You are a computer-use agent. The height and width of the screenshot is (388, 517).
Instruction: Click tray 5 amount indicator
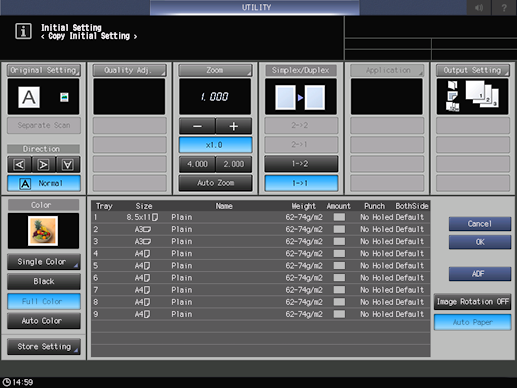(339, 266)
